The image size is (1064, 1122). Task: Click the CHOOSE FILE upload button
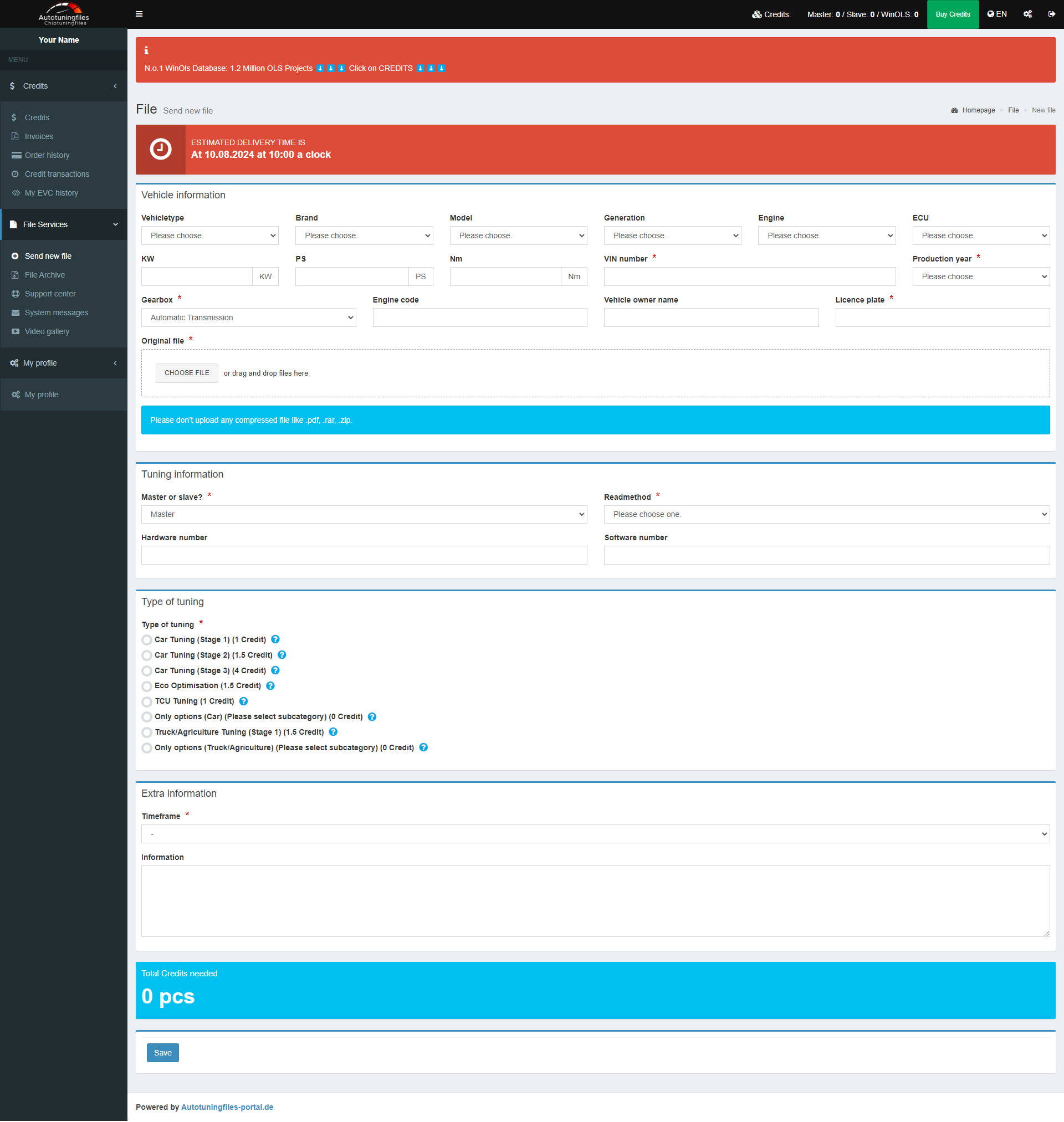[187, 372]
